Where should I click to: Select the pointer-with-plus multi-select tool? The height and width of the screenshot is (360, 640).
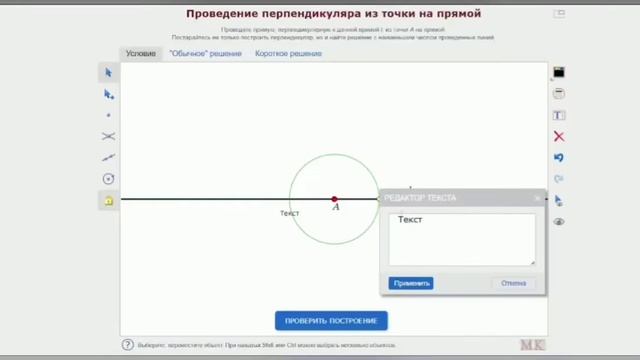point(109,94)
